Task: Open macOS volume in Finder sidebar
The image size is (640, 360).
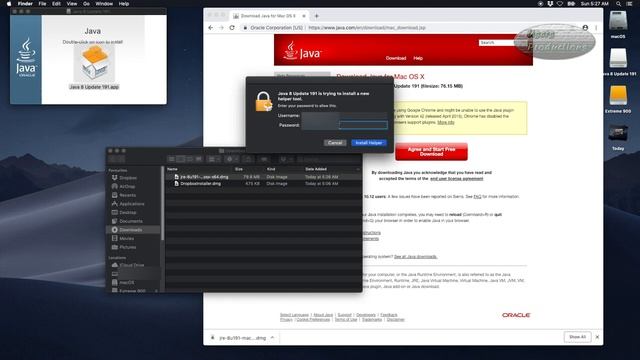Action: (127, 282)
